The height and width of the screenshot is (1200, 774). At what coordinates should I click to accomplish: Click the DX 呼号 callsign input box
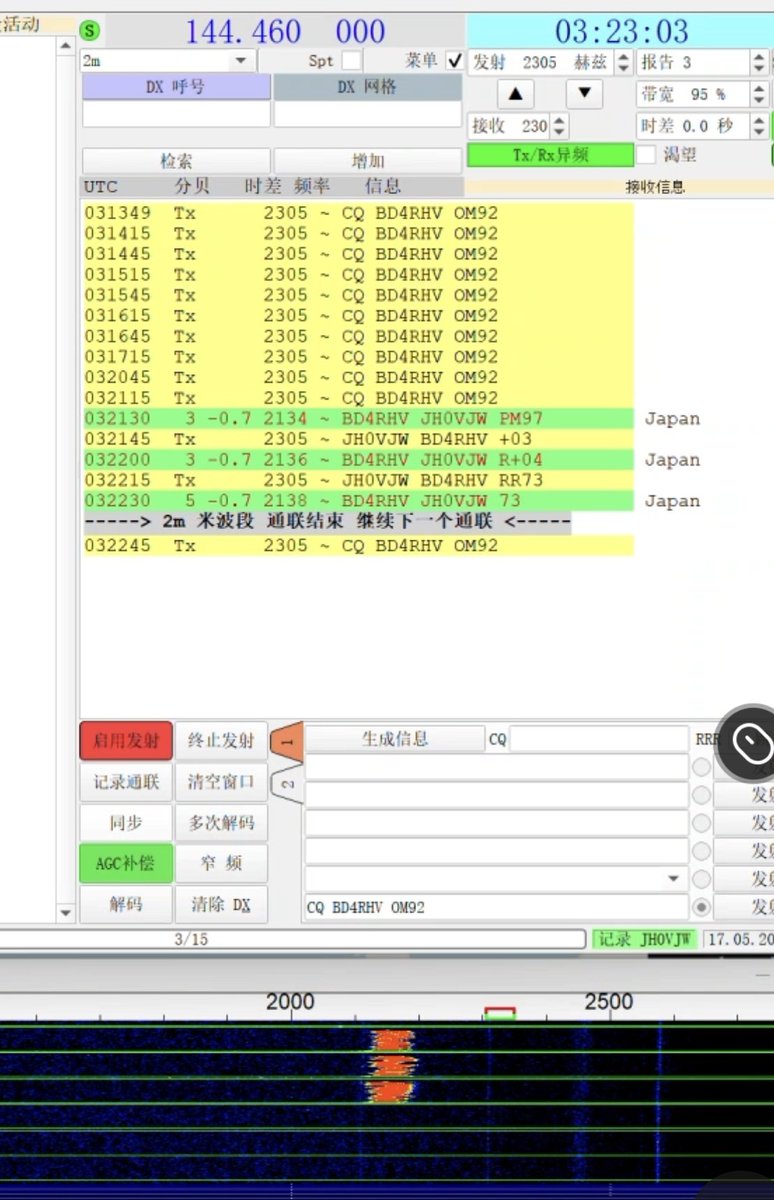(176, 114)
